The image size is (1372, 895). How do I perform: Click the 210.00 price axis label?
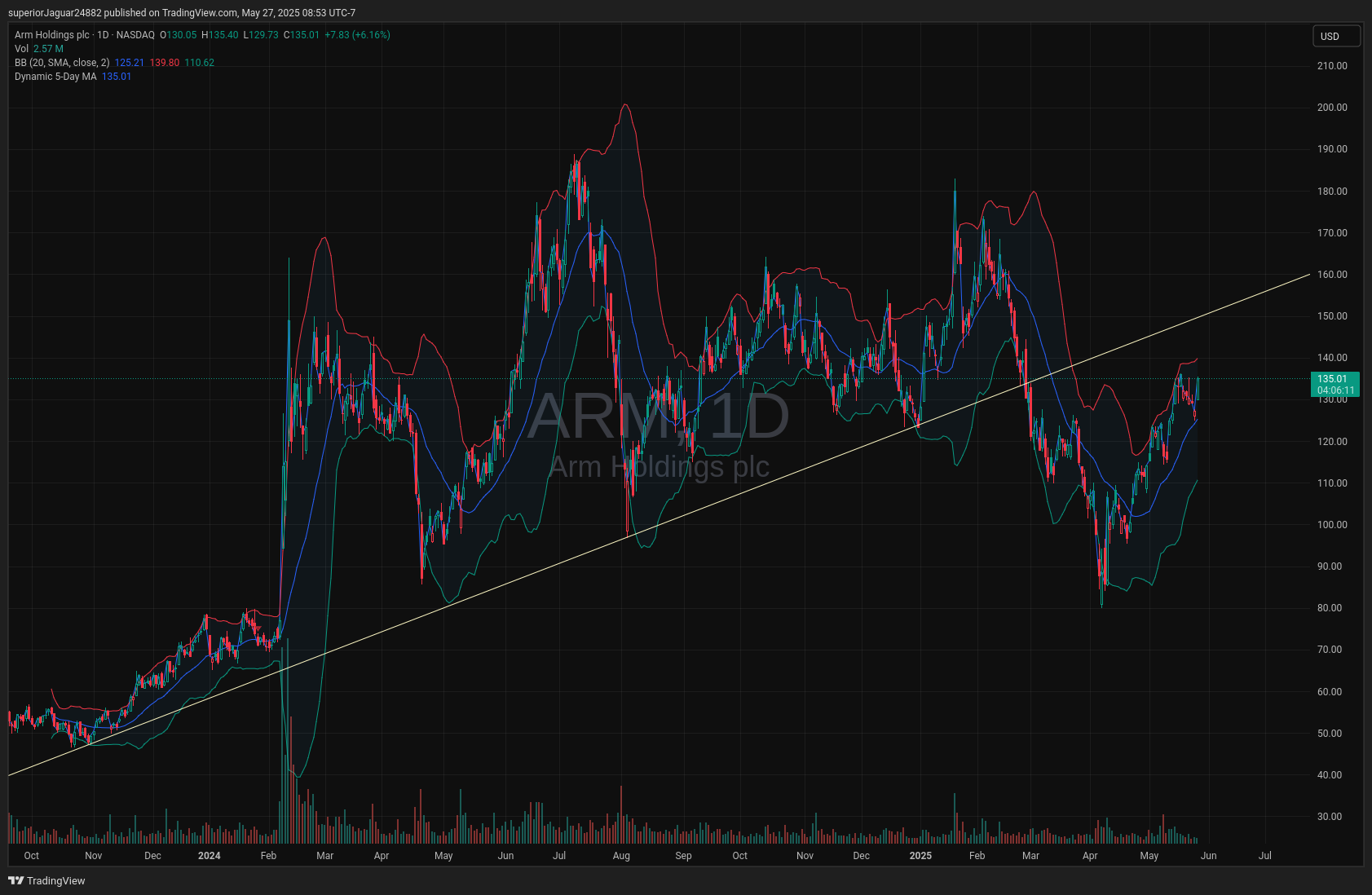[x=1332, y=66]
